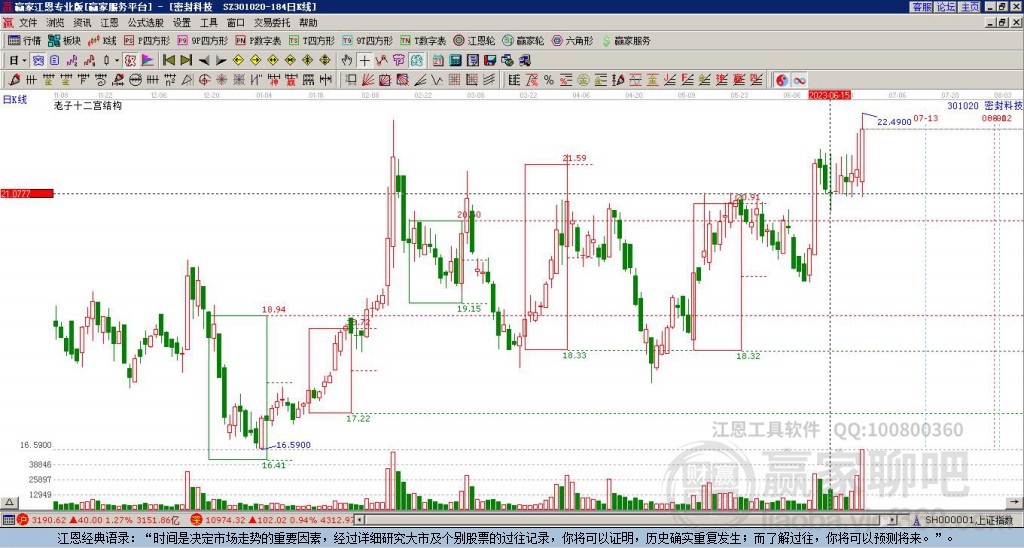This screenshot has height=548, width=1024.
Task: Open the 江恩 menu
Action: click(x=110, y=23)
